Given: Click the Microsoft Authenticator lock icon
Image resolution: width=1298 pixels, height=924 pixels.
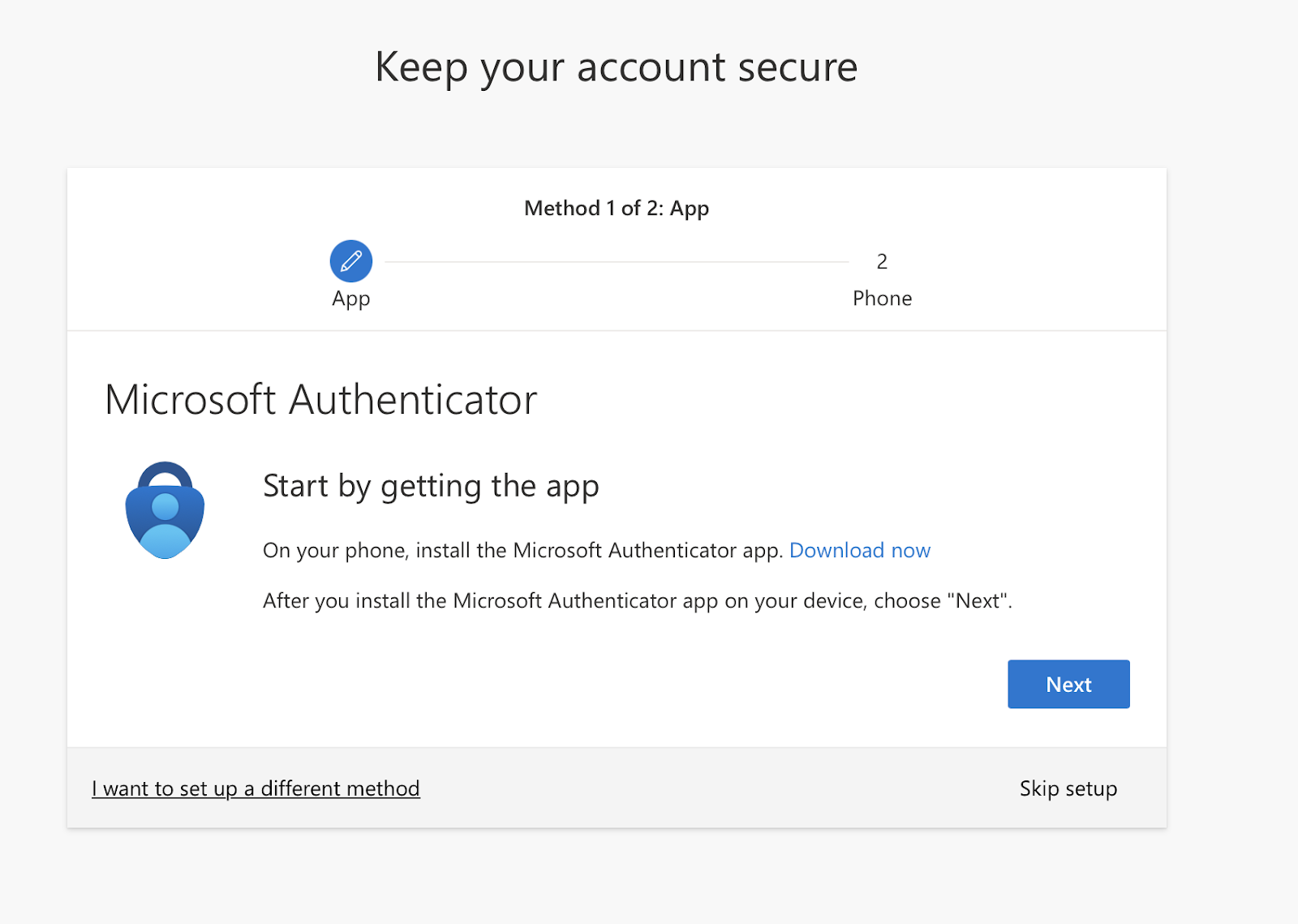Looking at the screenshot, I should (165, 510).
